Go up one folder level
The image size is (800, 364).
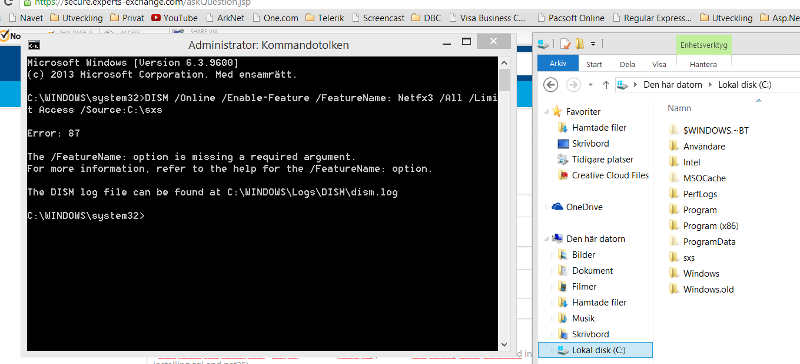[606, 85]
